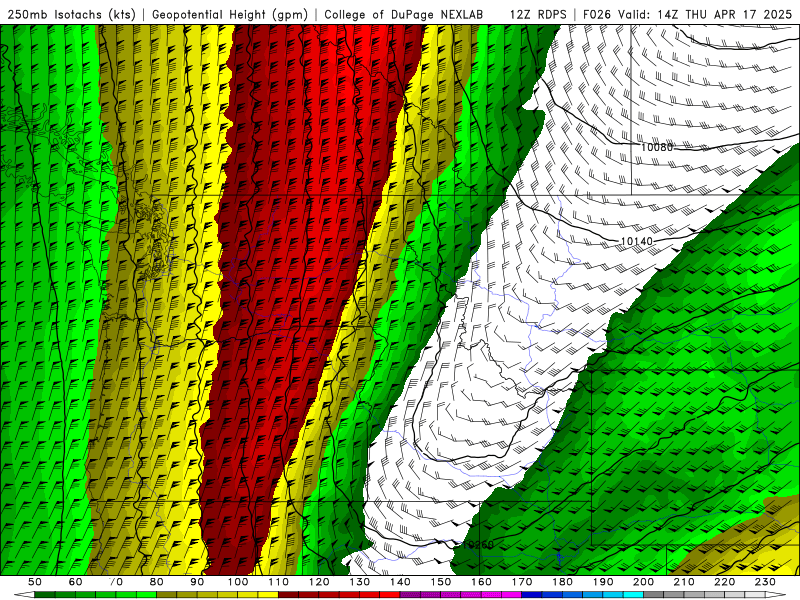Screen dimensions: 800x600
Task: Click the 90 value on the color scale
Action: [x=197, y=582]
